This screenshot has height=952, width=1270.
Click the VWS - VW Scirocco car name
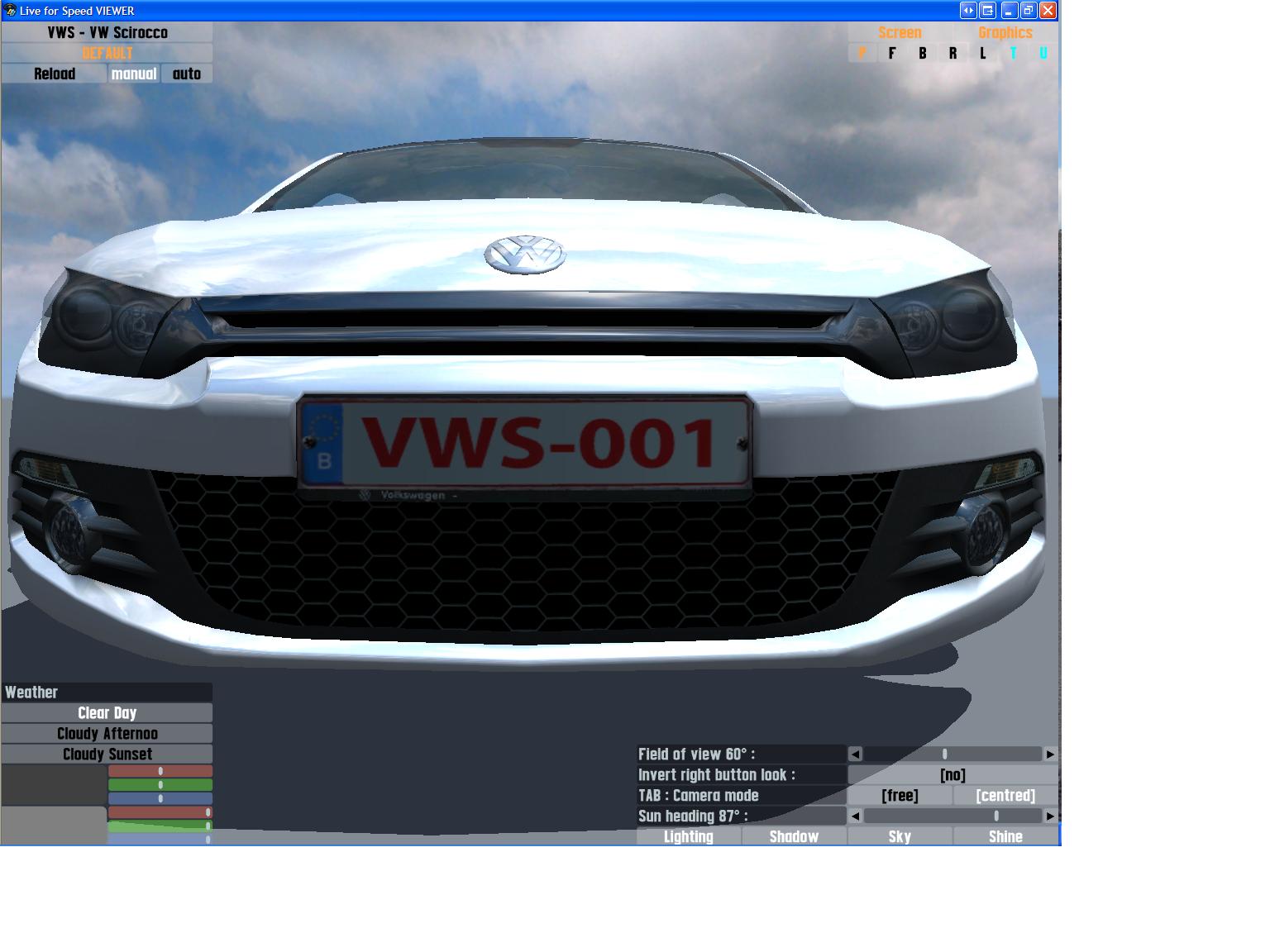tap(107, 32)
